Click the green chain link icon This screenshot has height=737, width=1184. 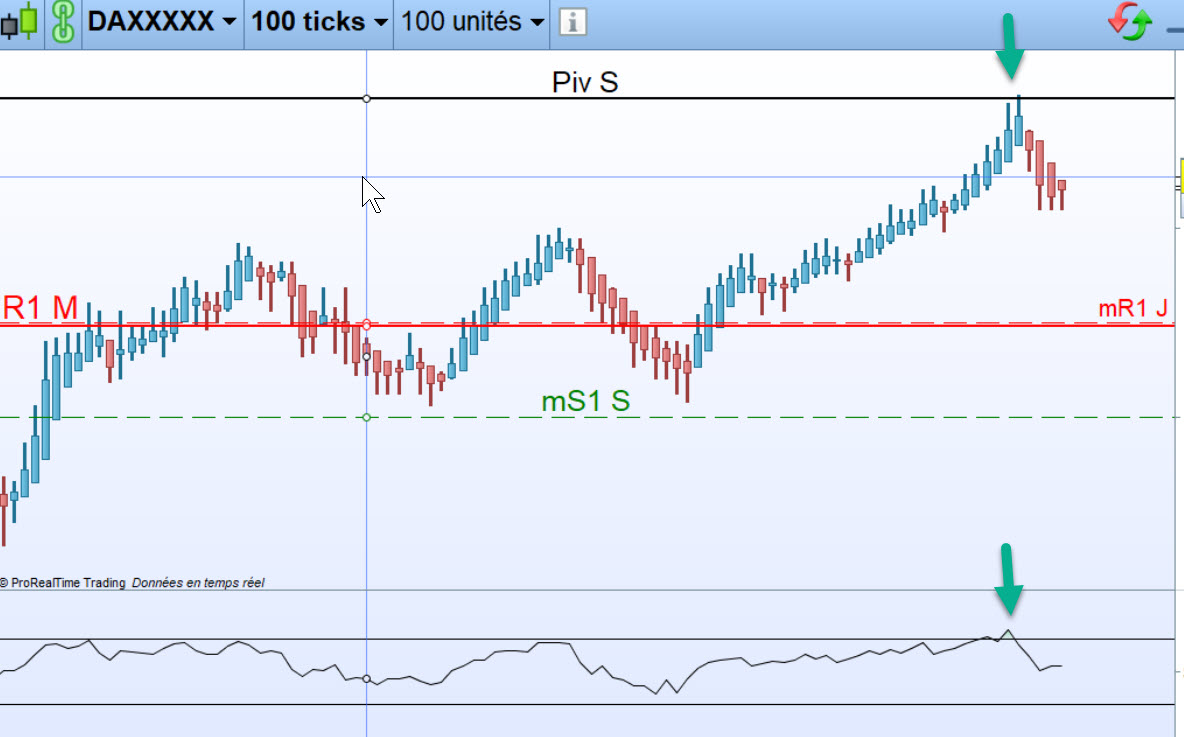pyautogui.click(x=63, y=22)
